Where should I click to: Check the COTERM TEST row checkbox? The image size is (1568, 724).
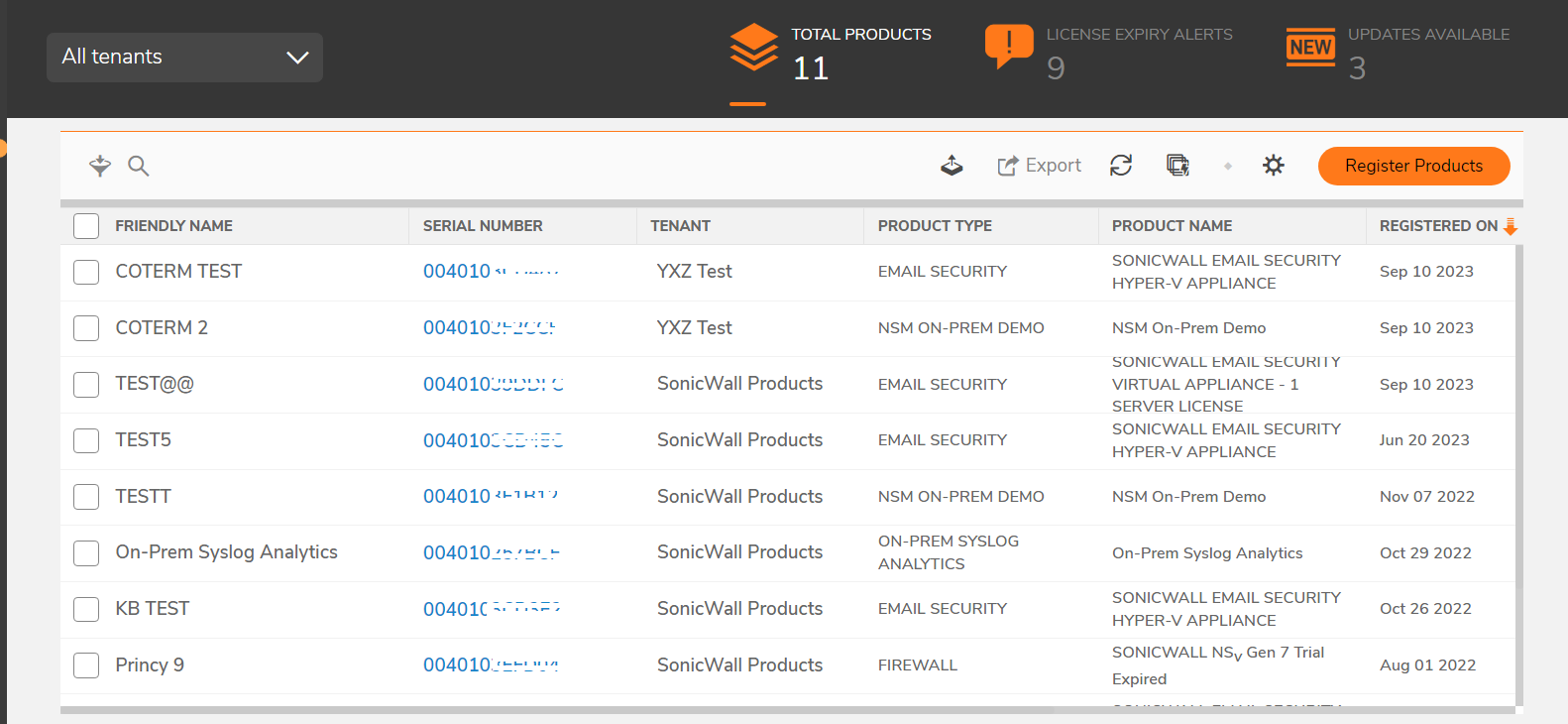(x=86, y=272)
